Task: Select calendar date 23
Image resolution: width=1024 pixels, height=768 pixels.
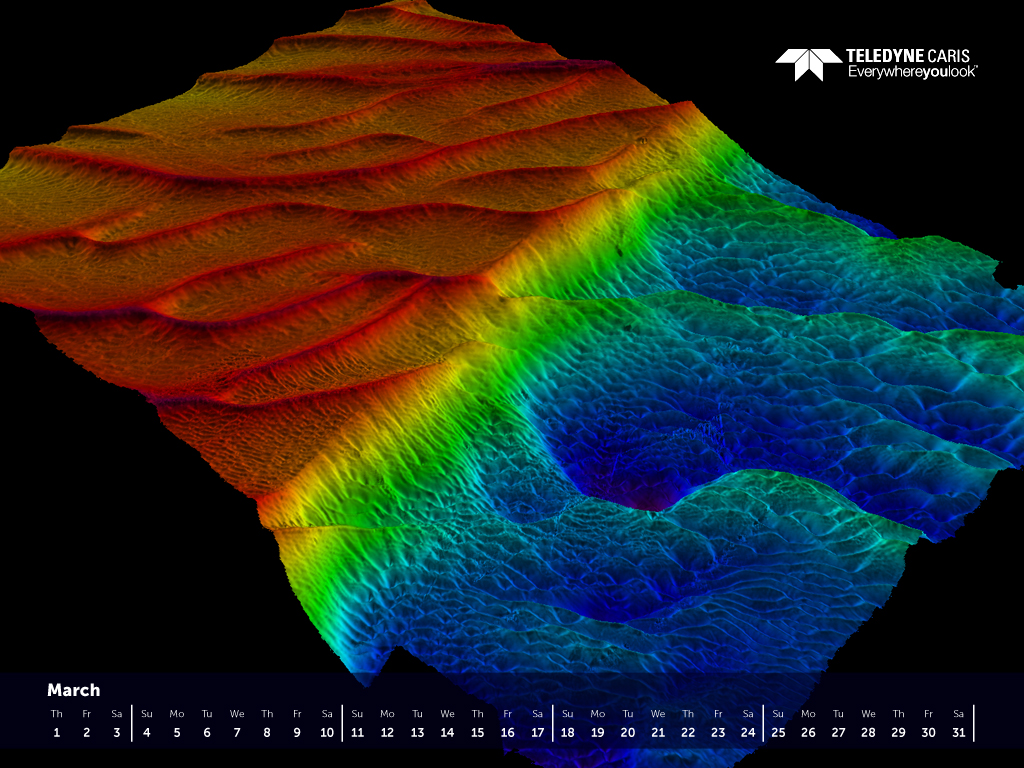Action: point(718,733)
